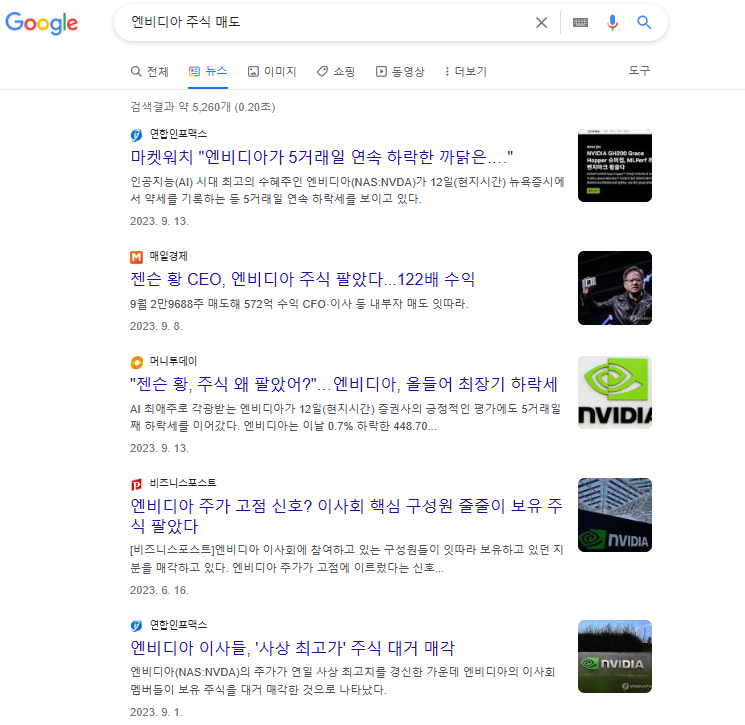Open 엔비디아 이사들, '사상 최고가' 주식 대거 매각

[292, 648]
